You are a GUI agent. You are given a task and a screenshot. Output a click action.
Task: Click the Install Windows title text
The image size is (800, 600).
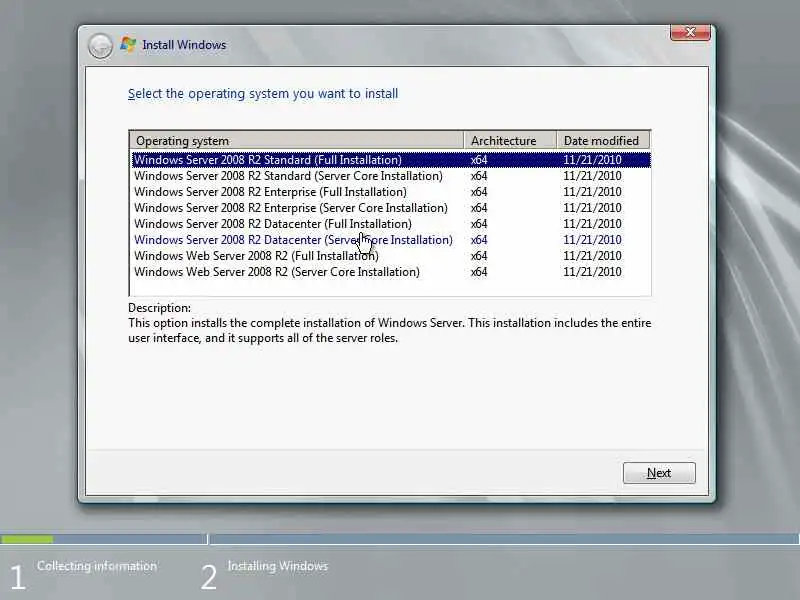[x=184, y=45]
